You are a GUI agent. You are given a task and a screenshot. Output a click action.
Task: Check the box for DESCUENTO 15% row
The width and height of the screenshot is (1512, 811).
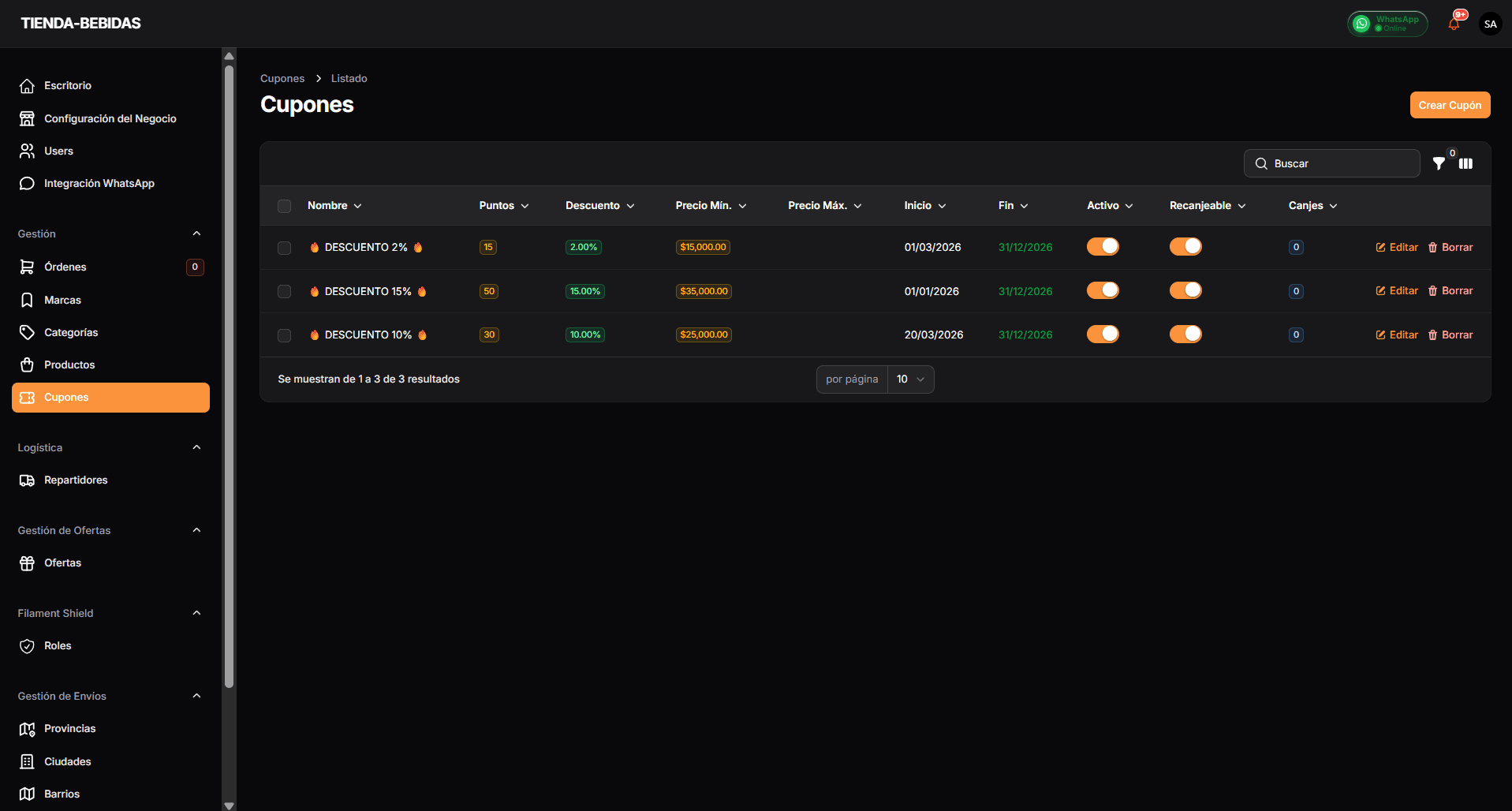click(285, 291)
